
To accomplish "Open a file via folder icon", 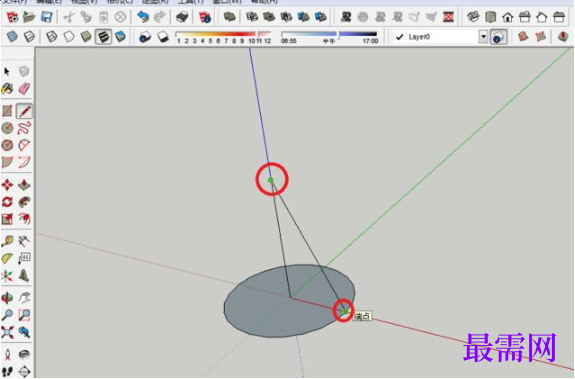I will coord(29,17).
